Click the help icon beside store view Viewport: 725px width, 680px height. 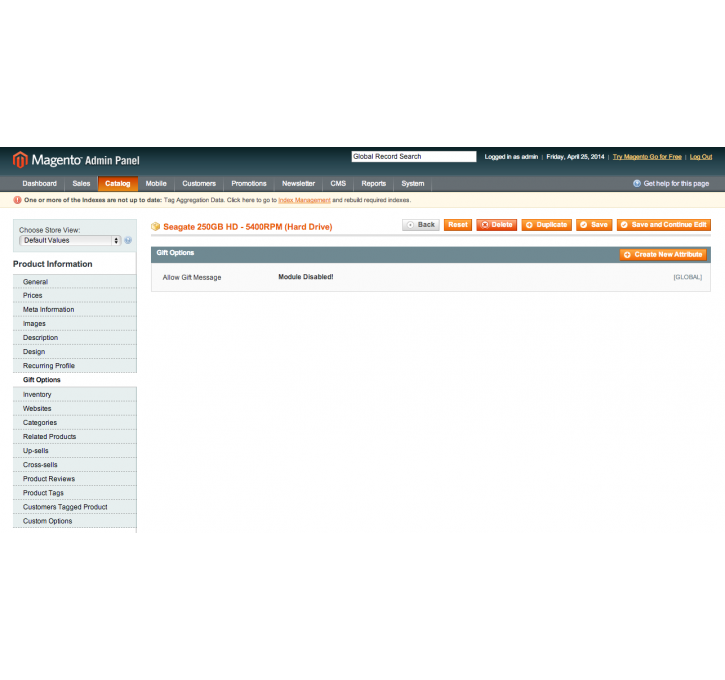128,240
